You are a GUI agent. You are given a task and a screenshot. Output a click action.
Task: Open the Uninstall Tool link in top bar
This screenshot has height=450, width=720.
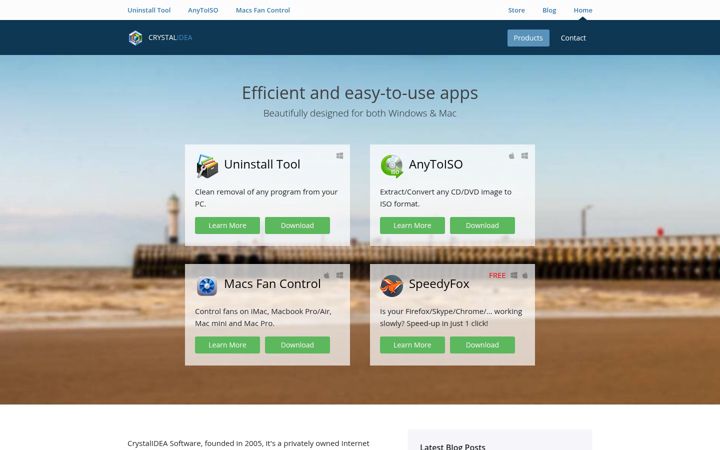[149, 10]
